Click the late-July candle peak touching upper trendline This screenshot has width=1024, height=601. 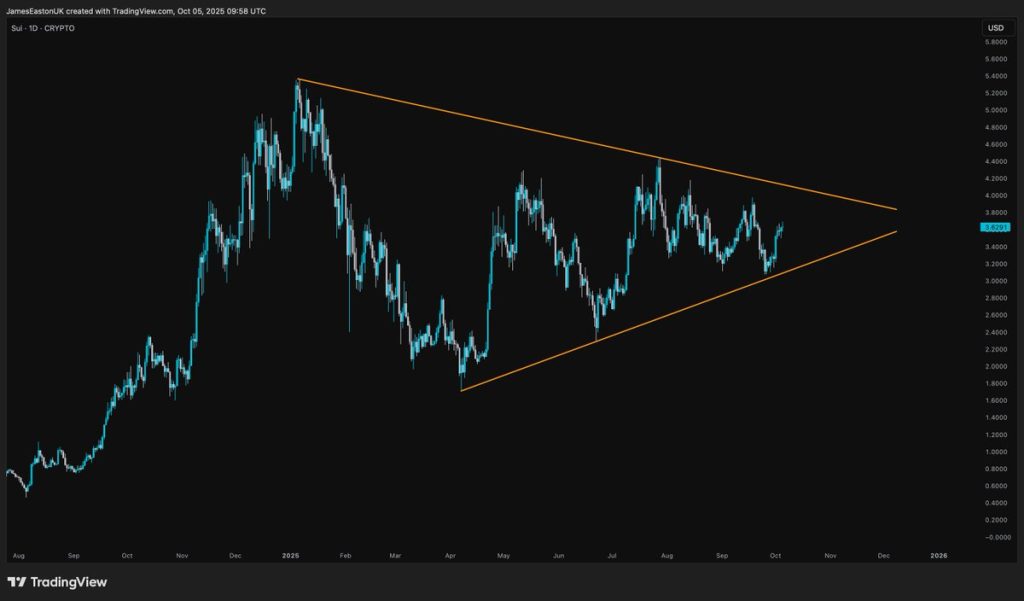tap(658, 162)
